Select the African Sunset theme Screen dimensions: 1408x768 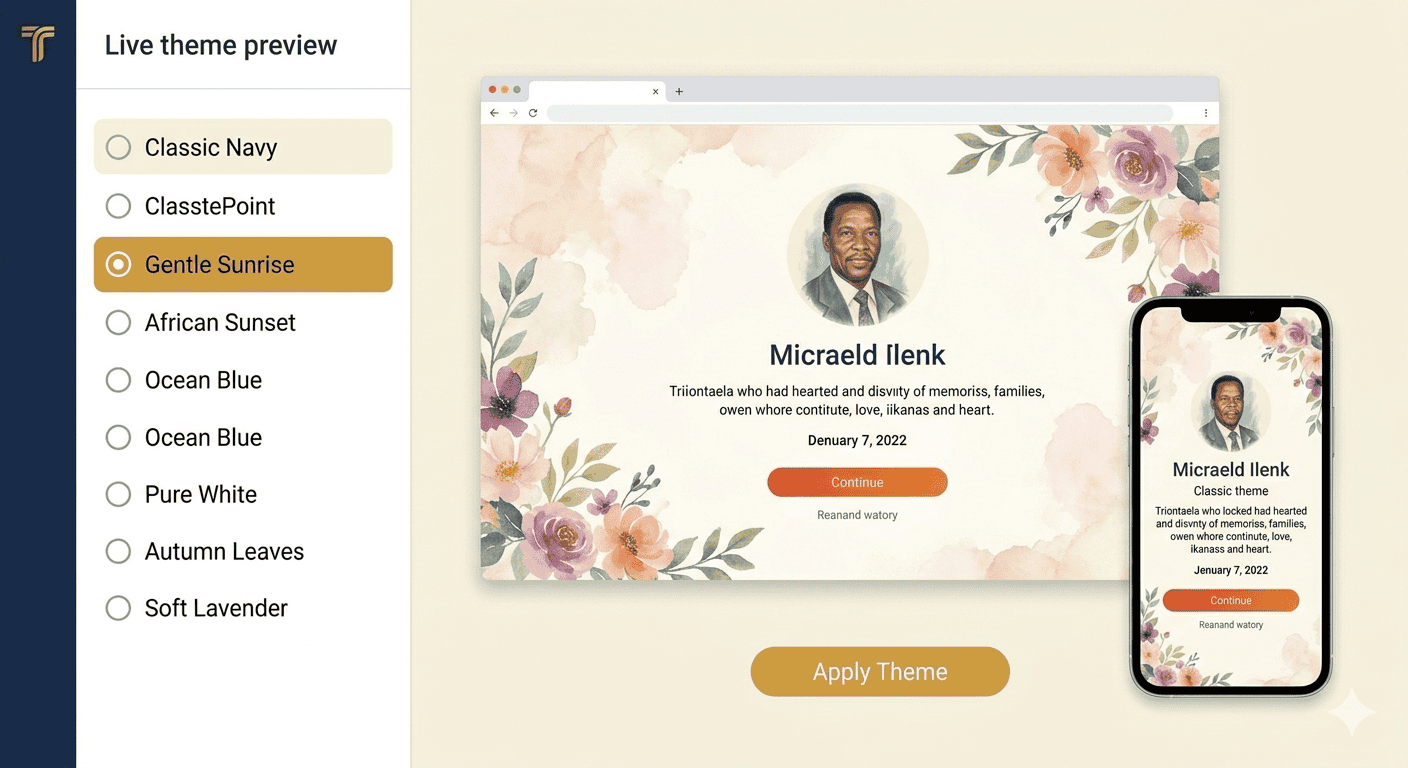tap(118, 322)
